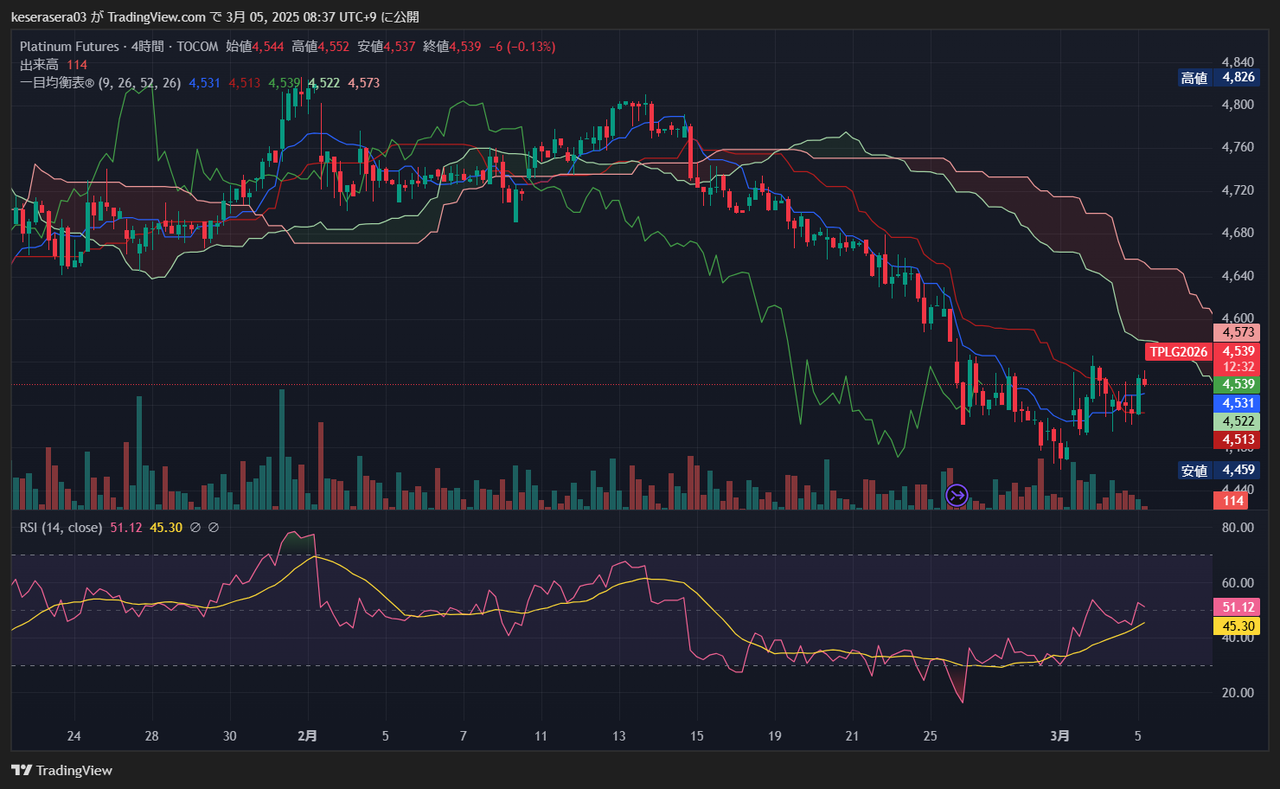Click the first ∅ symbol after RSI value 45.30
This screenshot has height=789, width=1280.
[x=196, y=527]
